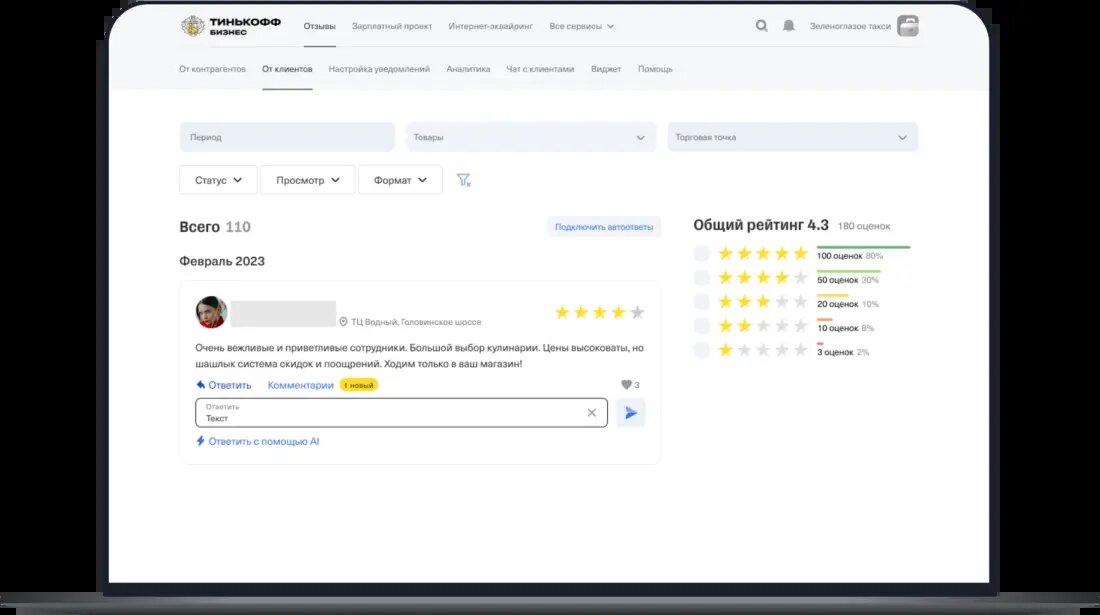Open the search magnifier icon

pyautogui.click(x=761, y=26)
